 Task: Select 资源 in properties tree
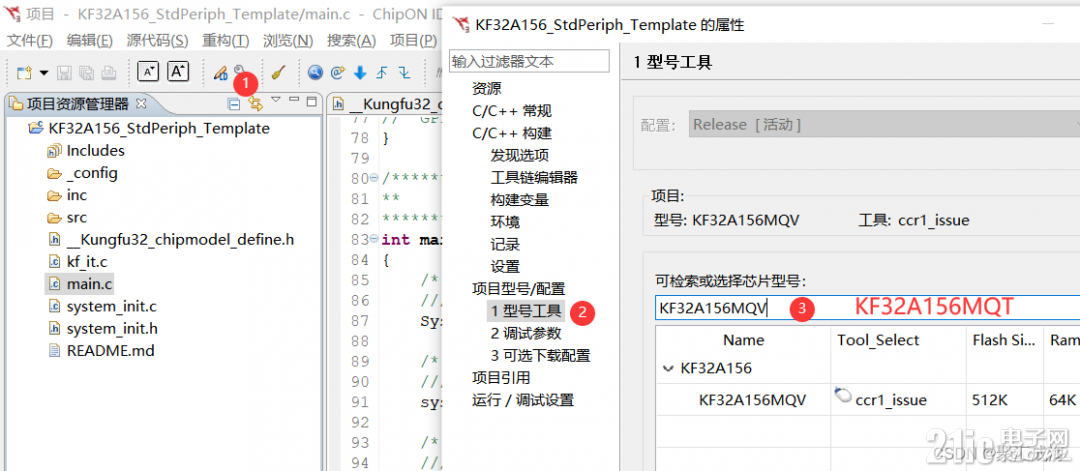pyautogui.click(x=486, y=89)
